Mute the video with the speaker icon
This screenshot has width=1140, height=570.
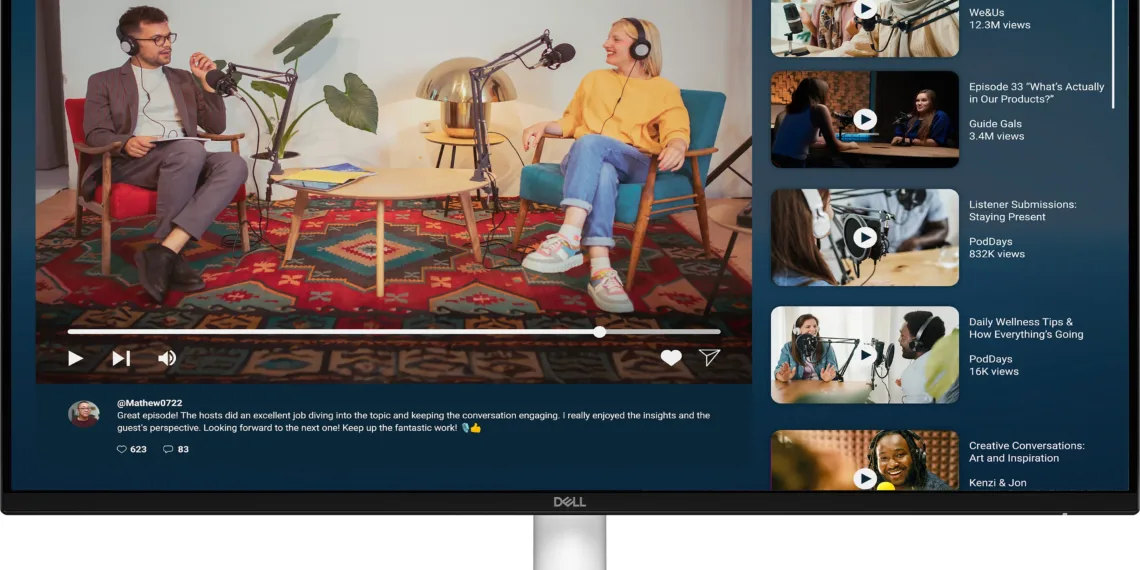(x=167, y=358)
